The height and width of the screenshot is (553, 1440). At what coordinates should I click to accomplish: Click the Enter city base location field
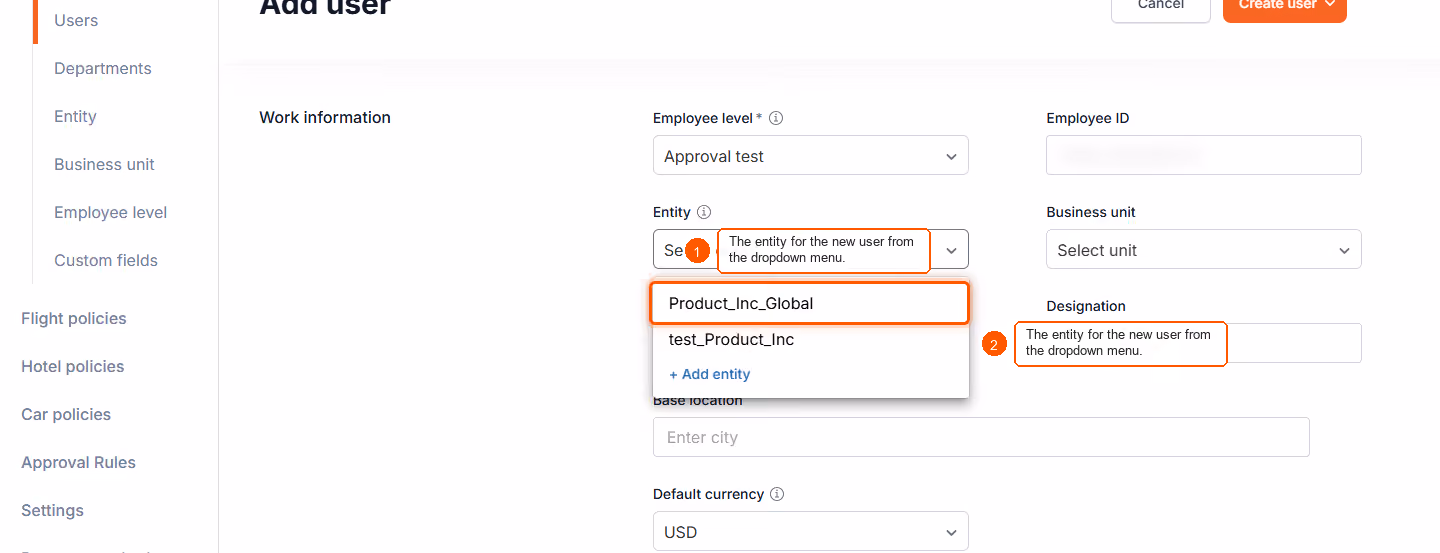coord(981,437)
